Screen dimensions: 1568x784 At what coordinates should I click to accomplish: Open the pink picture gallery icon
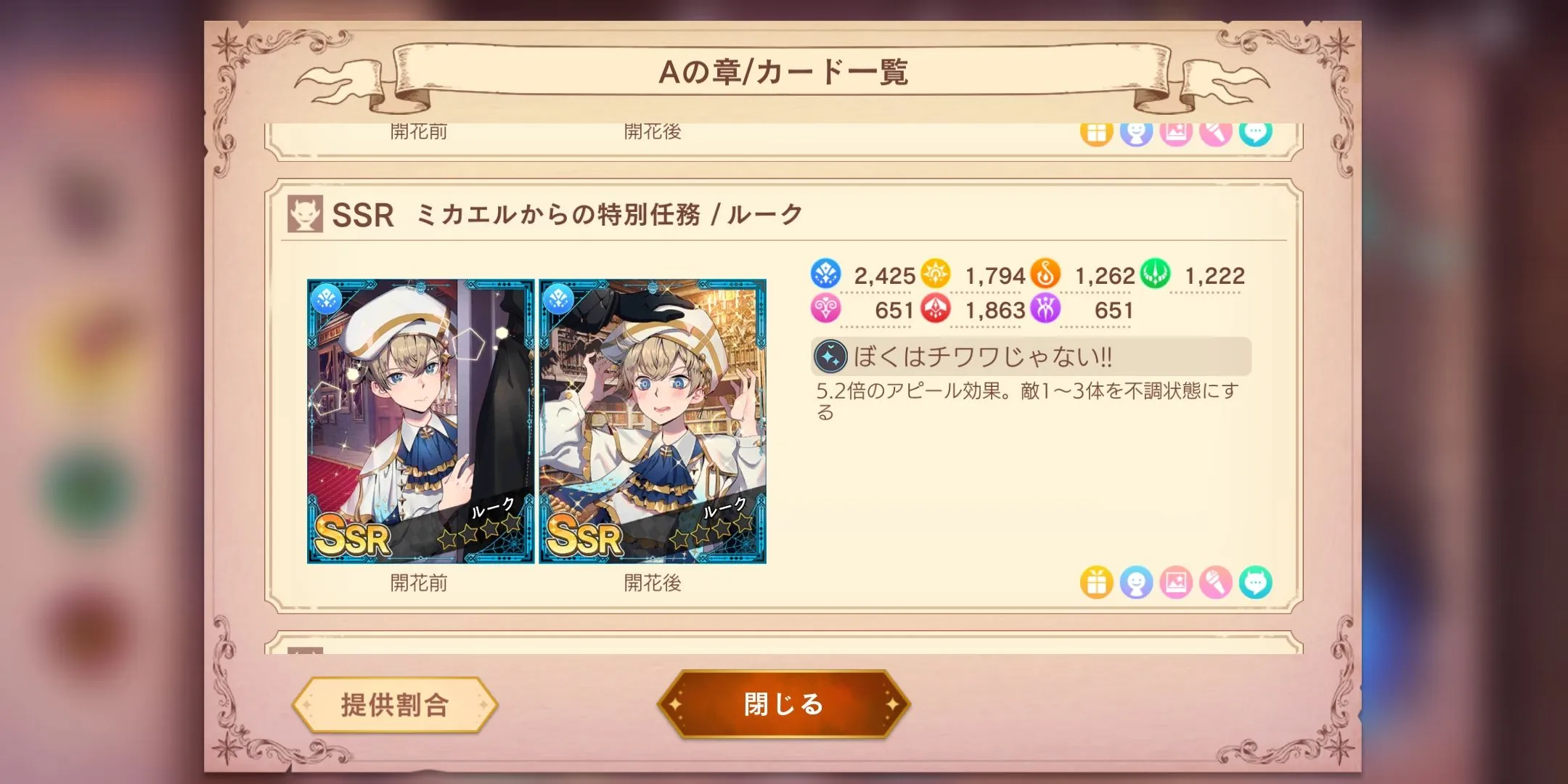click(1176, 582)
